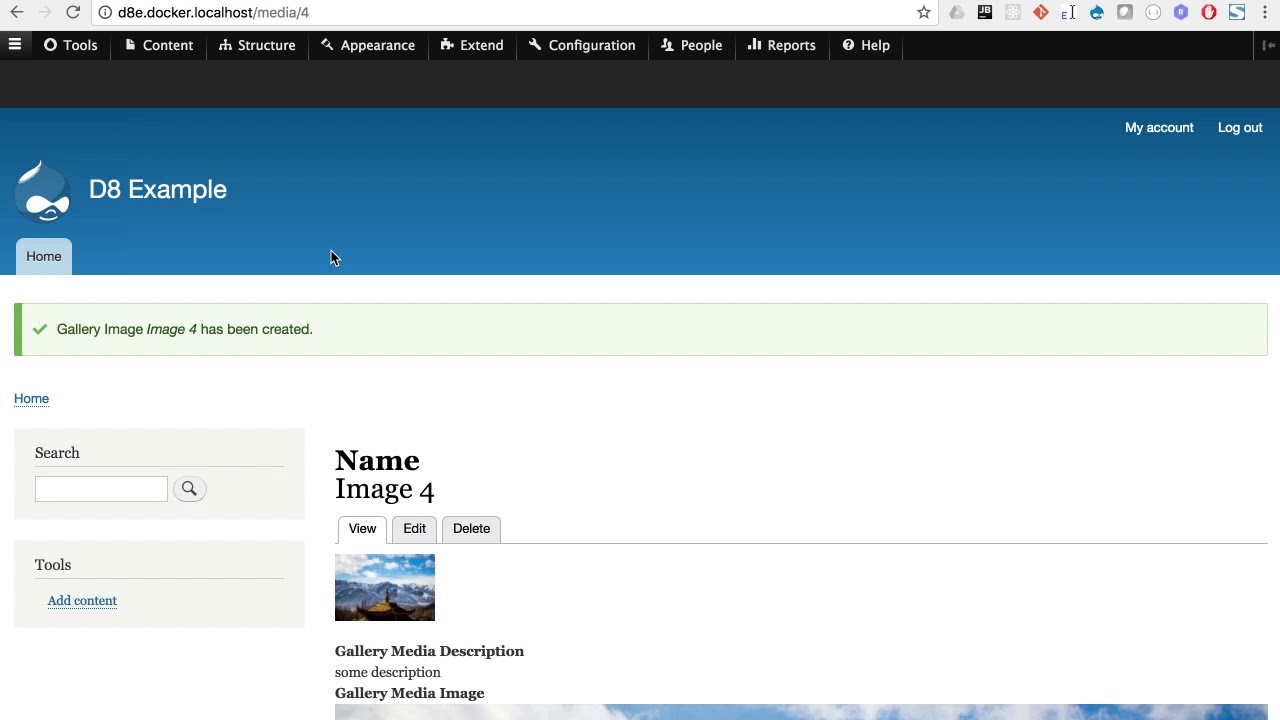
Task: Click the mountain thumbnail image
Action: [x=385, y=587]
